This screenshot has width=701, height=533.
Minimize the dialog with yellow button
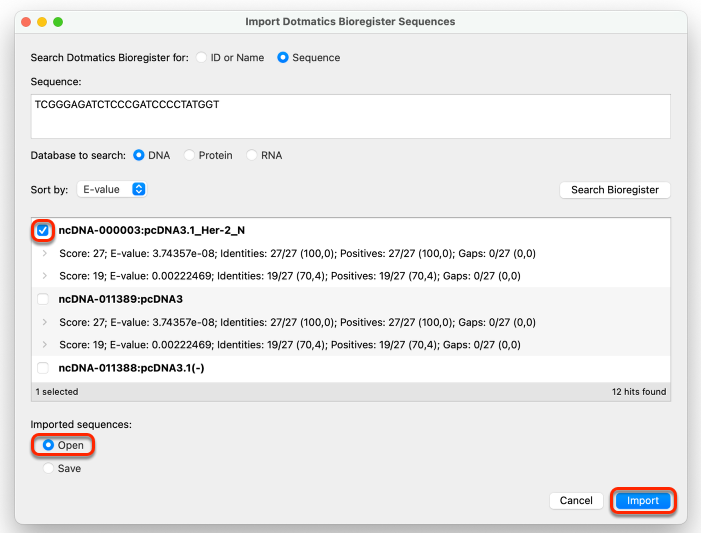pyautogui.click(x=42, y=22)
